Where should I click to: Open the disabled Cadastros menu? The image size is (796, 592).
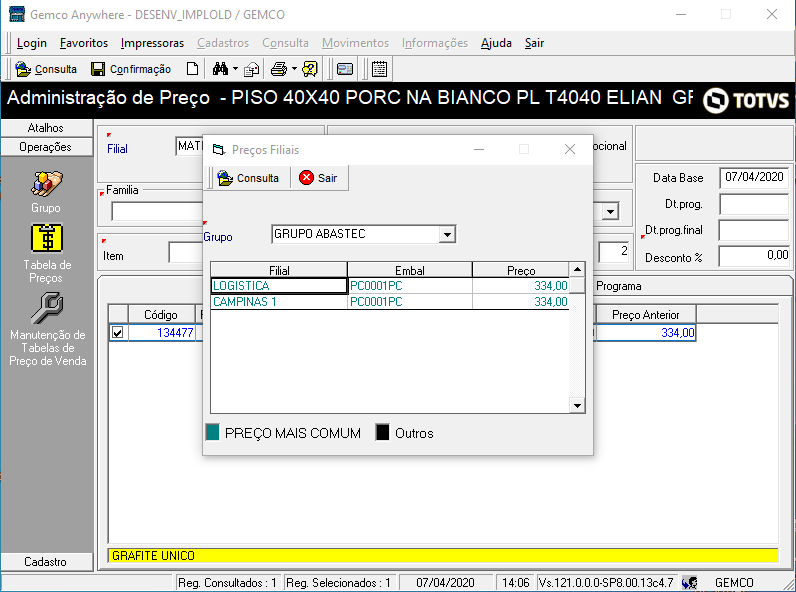tap(223, 43)
